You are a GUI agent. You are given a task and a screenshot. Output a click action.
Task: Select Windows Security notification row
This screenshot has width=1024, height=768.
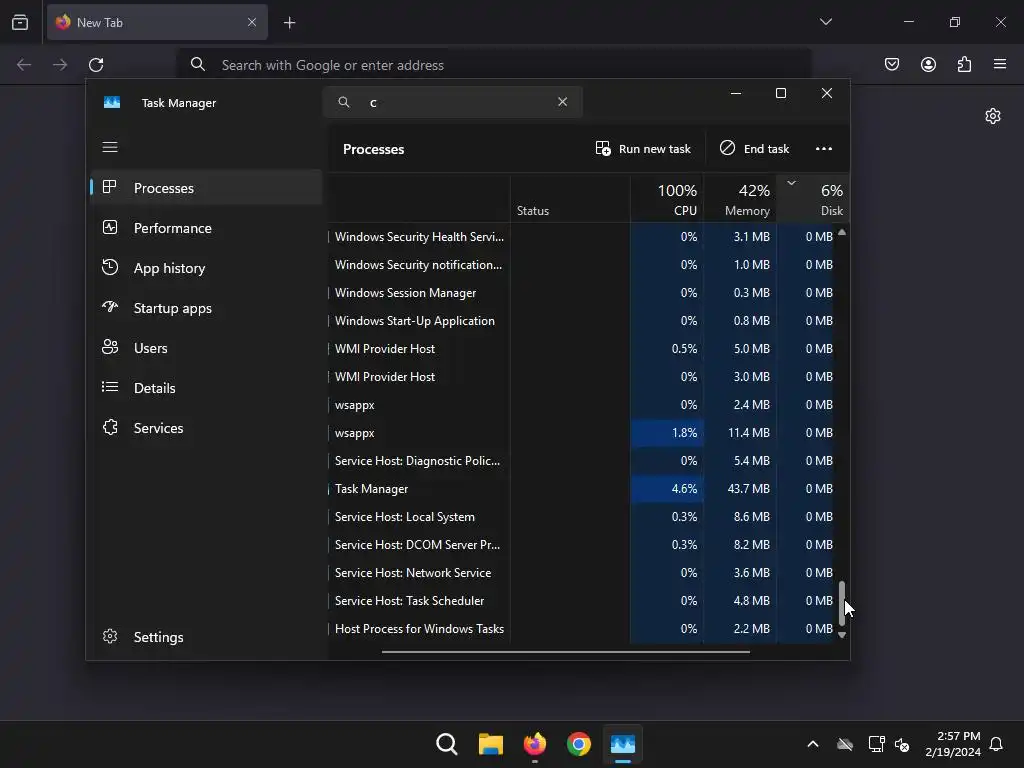click(x=583, y=264)
